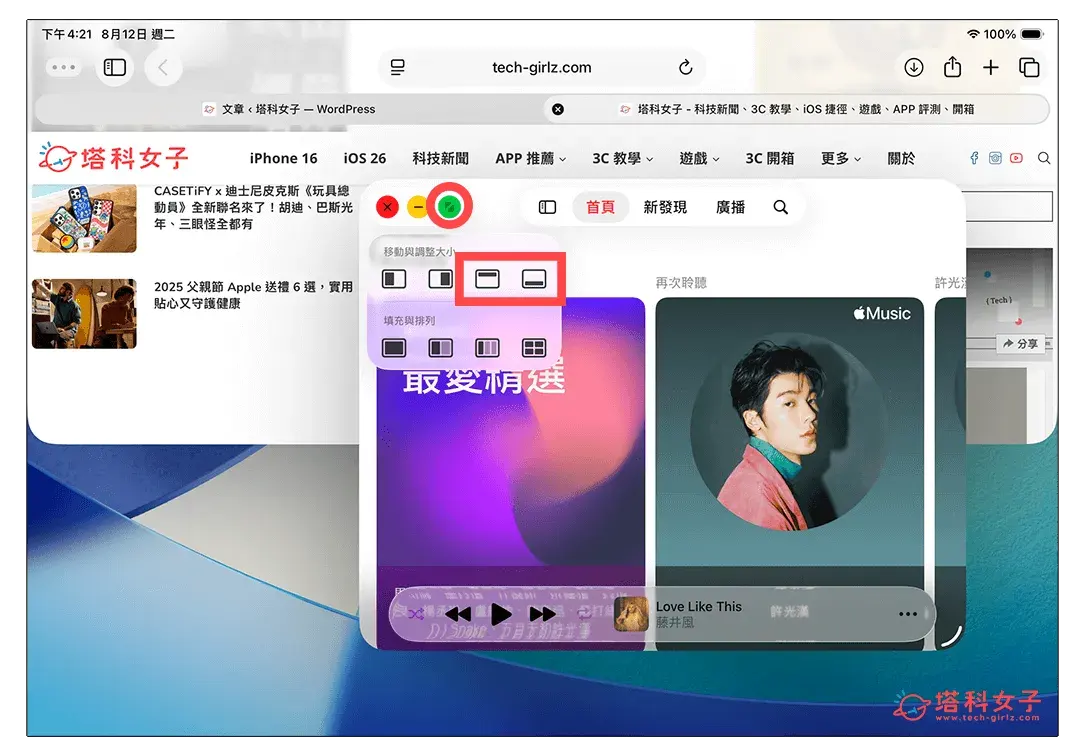Click the 塔科女子 site logo
This screenshot has height=756, width=1080.
pyautogui.click(x=114, y=158)
